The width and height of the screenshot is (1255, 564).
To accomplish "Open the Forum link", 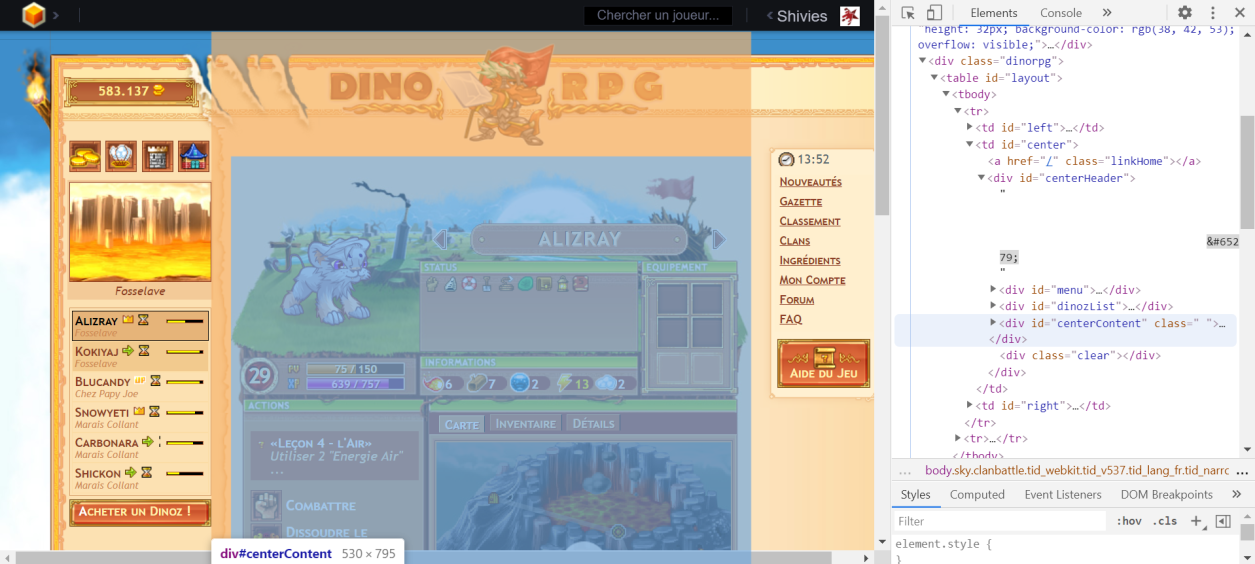I will click(x=796, y=300).
